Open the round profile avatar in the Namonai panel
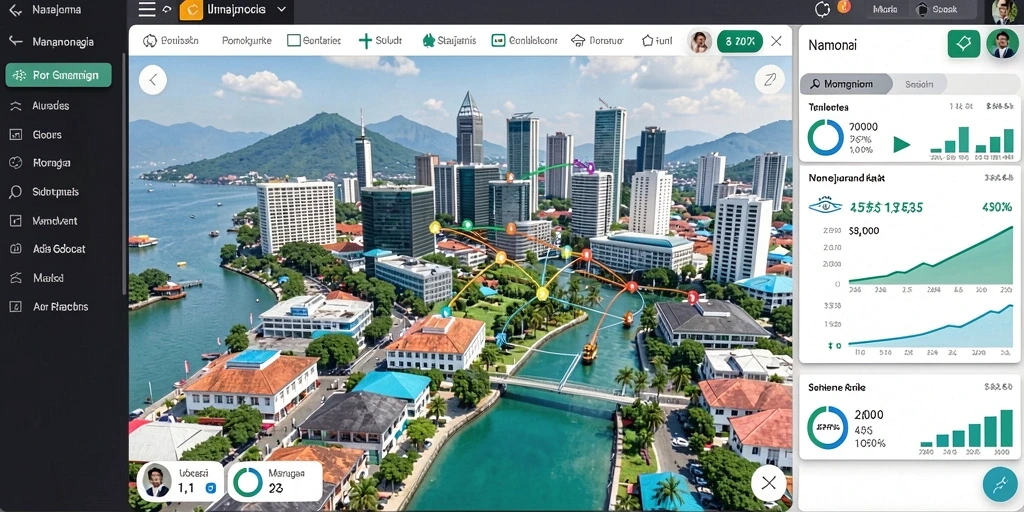 (x=1002, y=44)
